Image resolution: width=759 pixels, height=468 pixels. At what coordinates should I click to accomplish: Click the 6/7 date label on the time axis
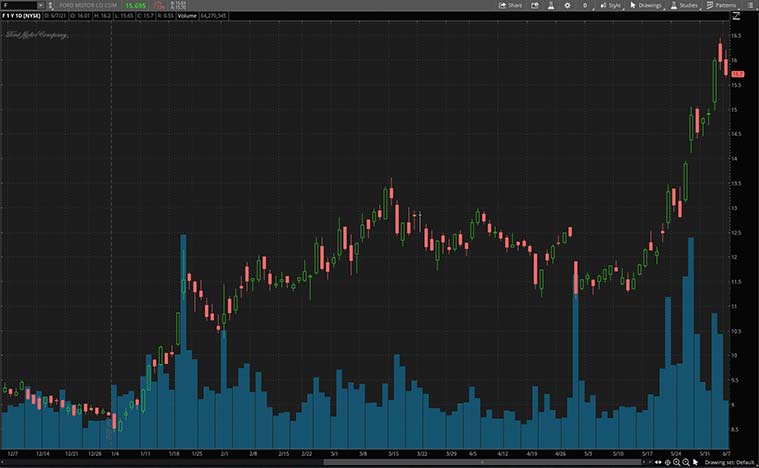coord(727,453)
